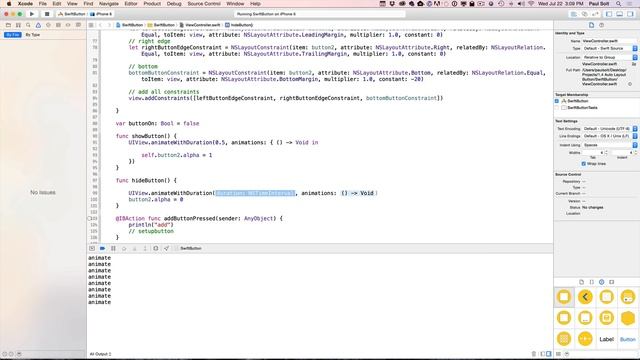Open the SwiftButton scheme selector
The height and width of the screenshot is (360, 640).
pyautogui.click(x=72, y=14)
